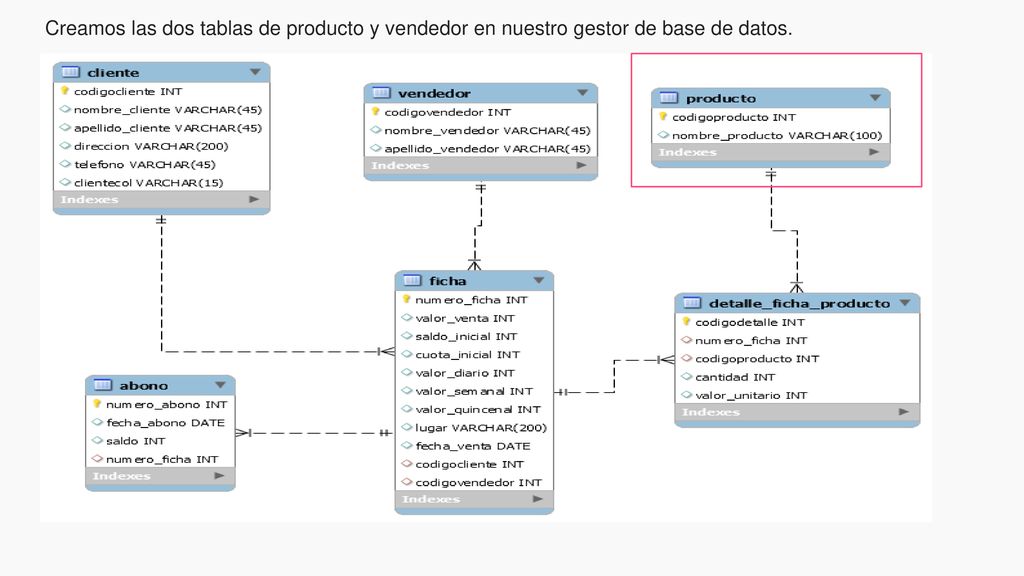1024x576 pixels.
Task: Click the red diamond beside numero_ficha in abono
Action: [x=97, y=458]
